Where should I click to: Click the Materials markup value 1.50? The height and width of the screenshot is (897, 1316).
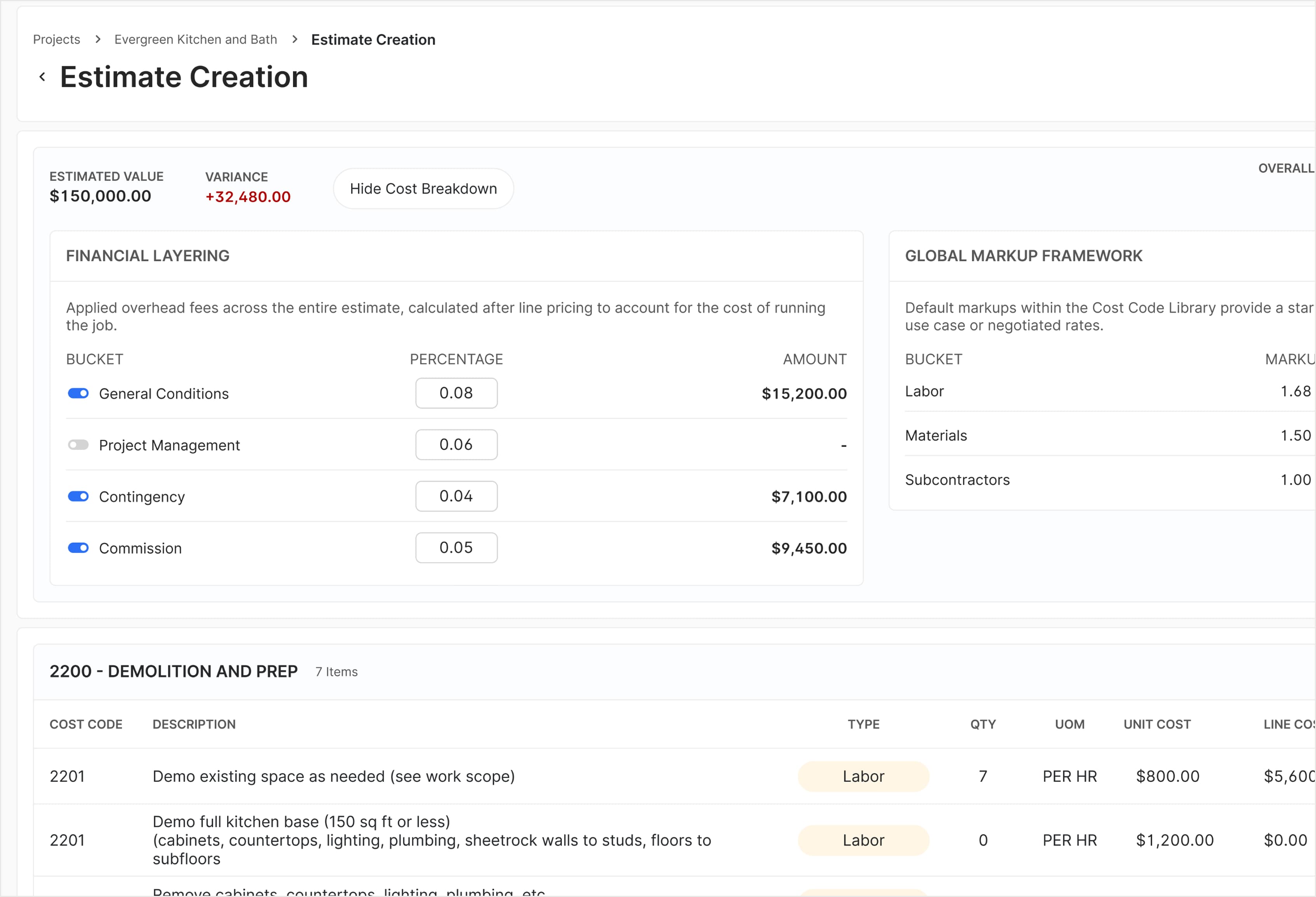pyautogui.click(x=1296, y=435)
